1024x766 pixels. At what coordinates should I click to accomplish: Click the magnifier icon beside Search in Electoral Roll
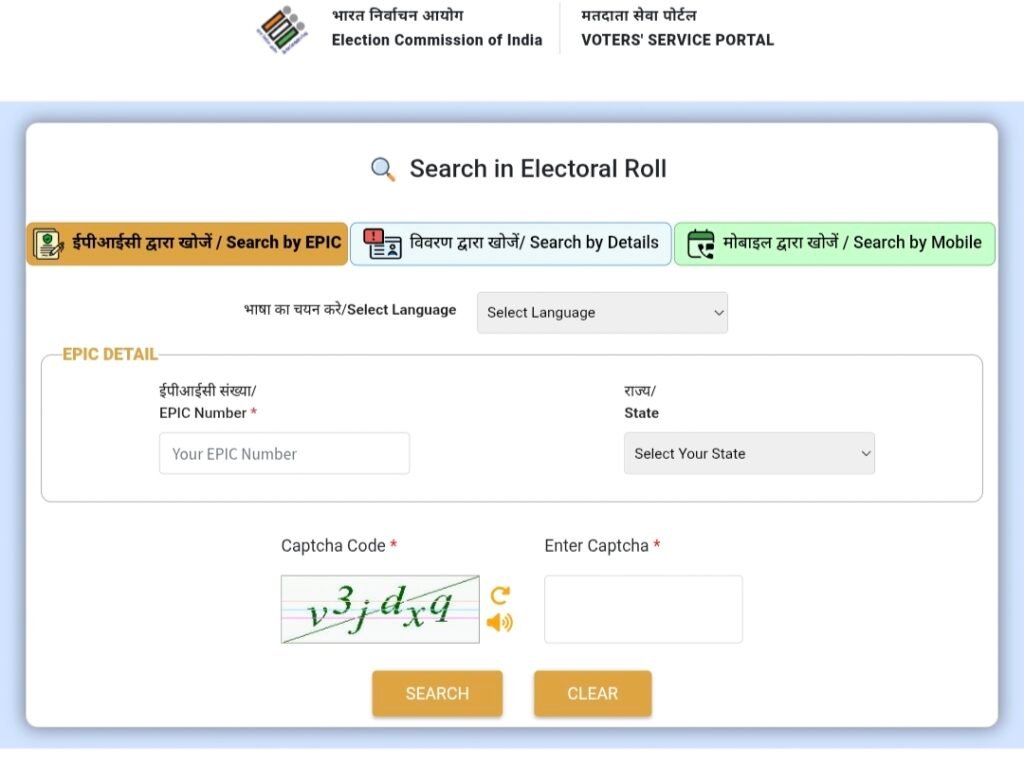[x=383, y=169]
